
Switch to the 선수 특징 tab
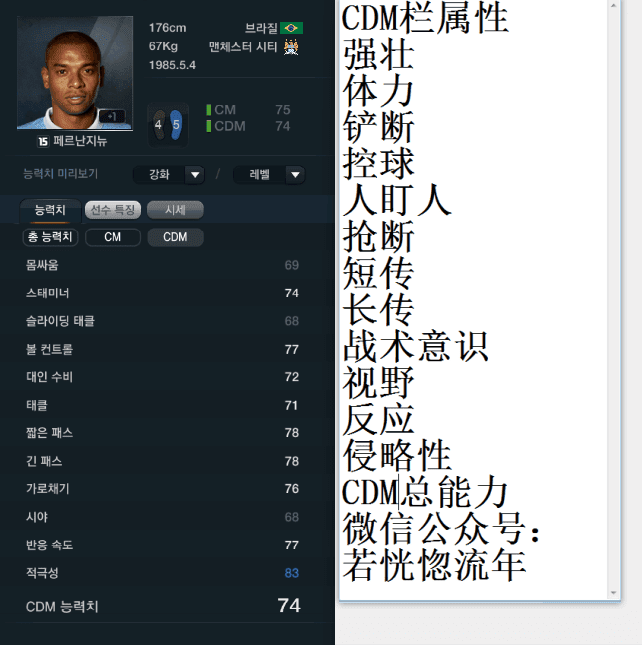click(x=113, y=210)
